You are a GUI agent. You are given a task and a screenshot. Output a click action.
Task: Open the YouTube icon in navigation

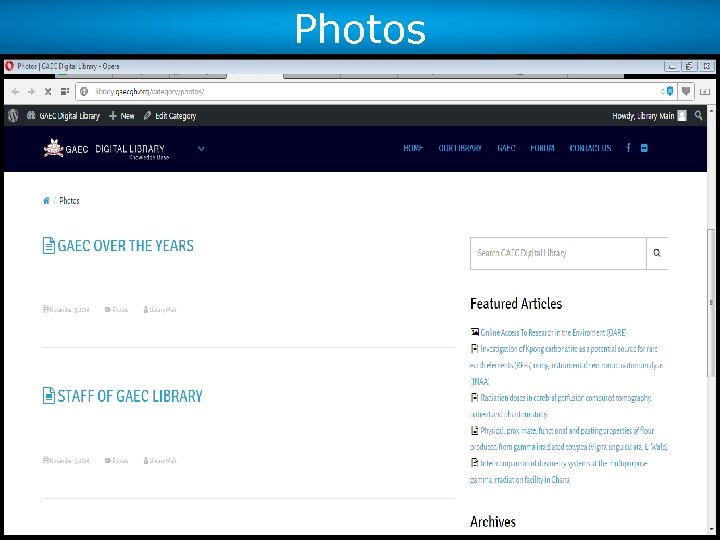tap(644, 148)
